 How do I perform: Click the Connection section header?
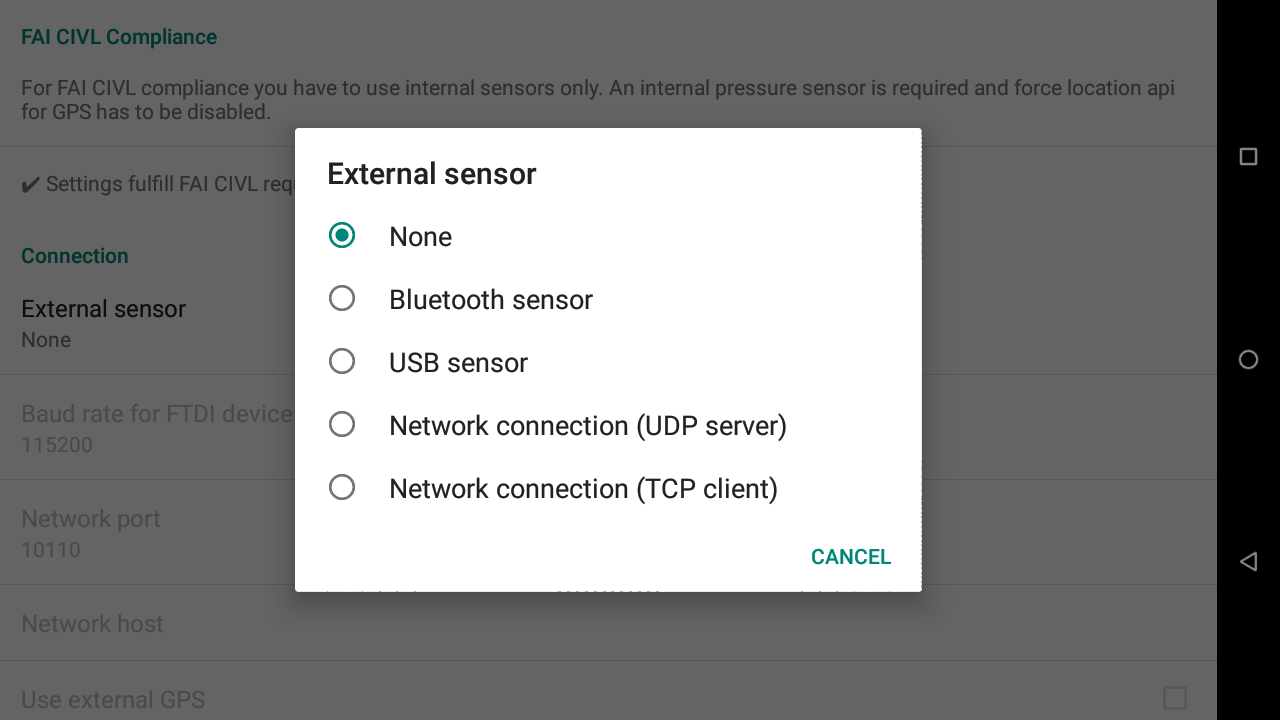(75, 256)
